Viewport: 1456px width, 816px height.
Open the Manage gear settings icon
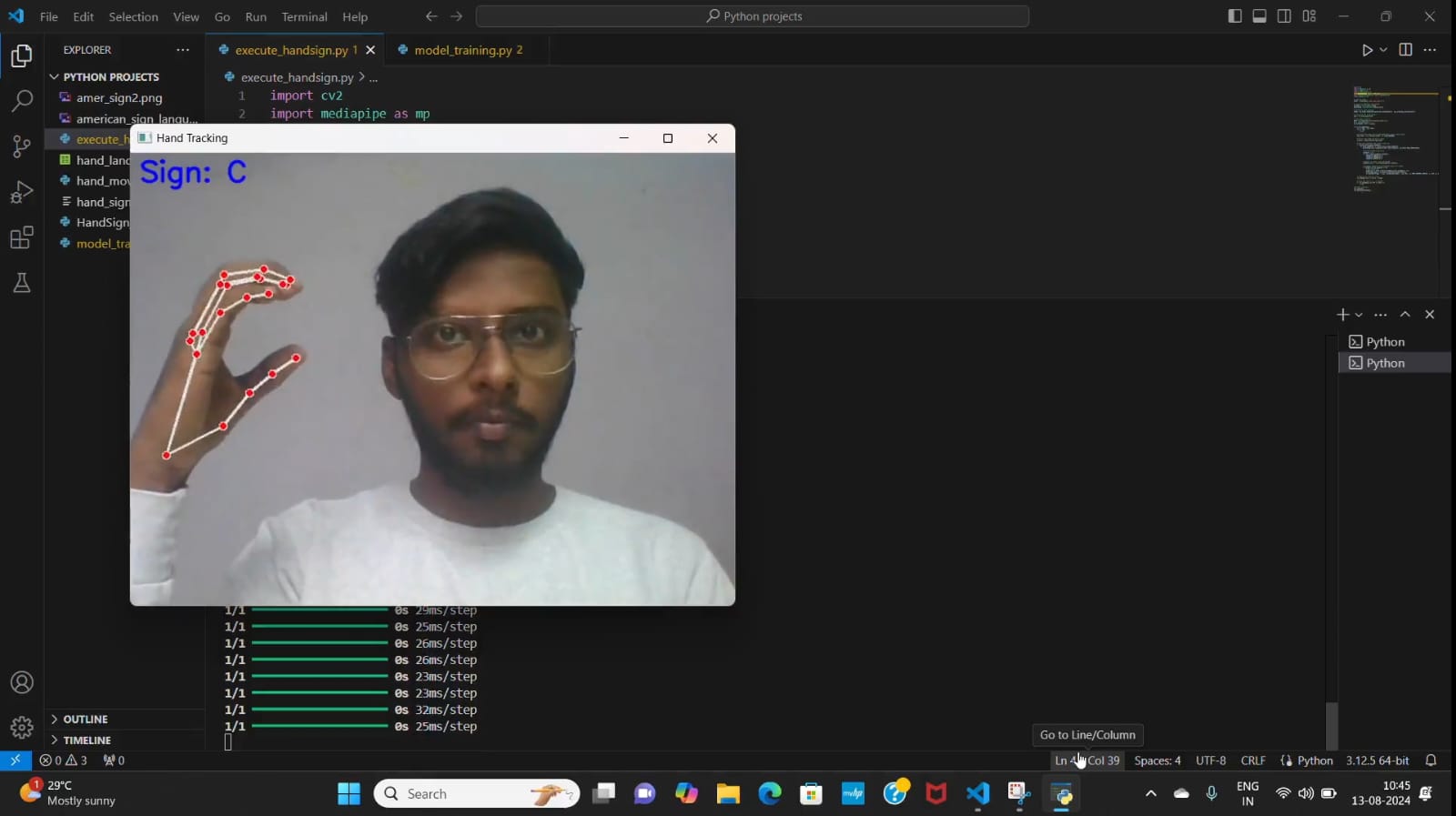point(22,727)
